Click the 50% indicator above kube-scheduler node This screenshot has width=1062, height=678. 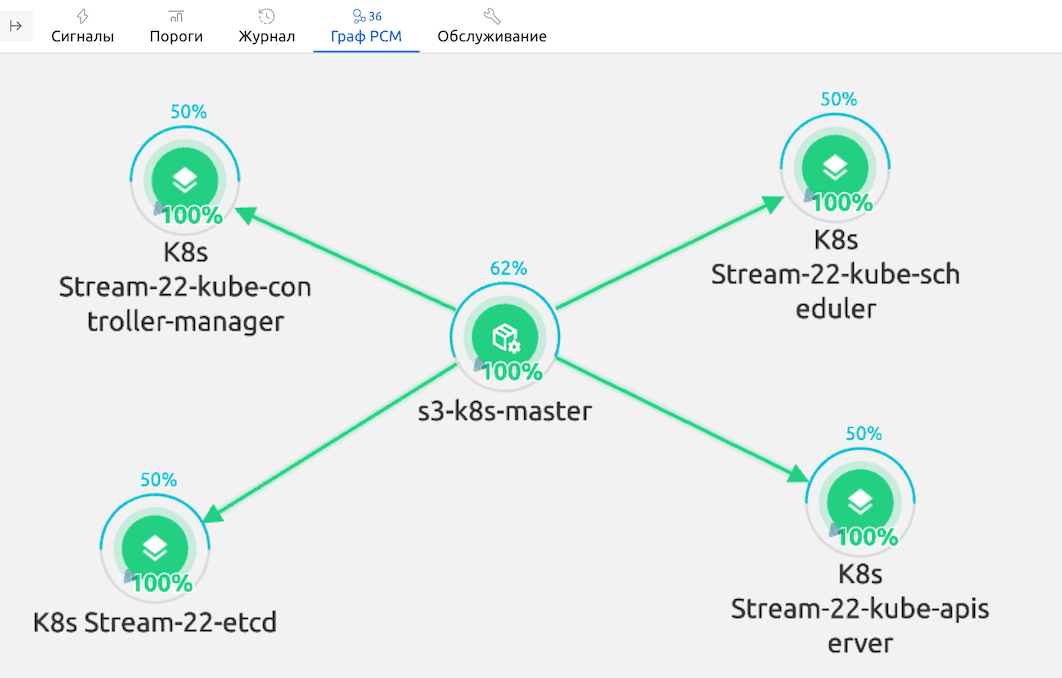[838, 99]
